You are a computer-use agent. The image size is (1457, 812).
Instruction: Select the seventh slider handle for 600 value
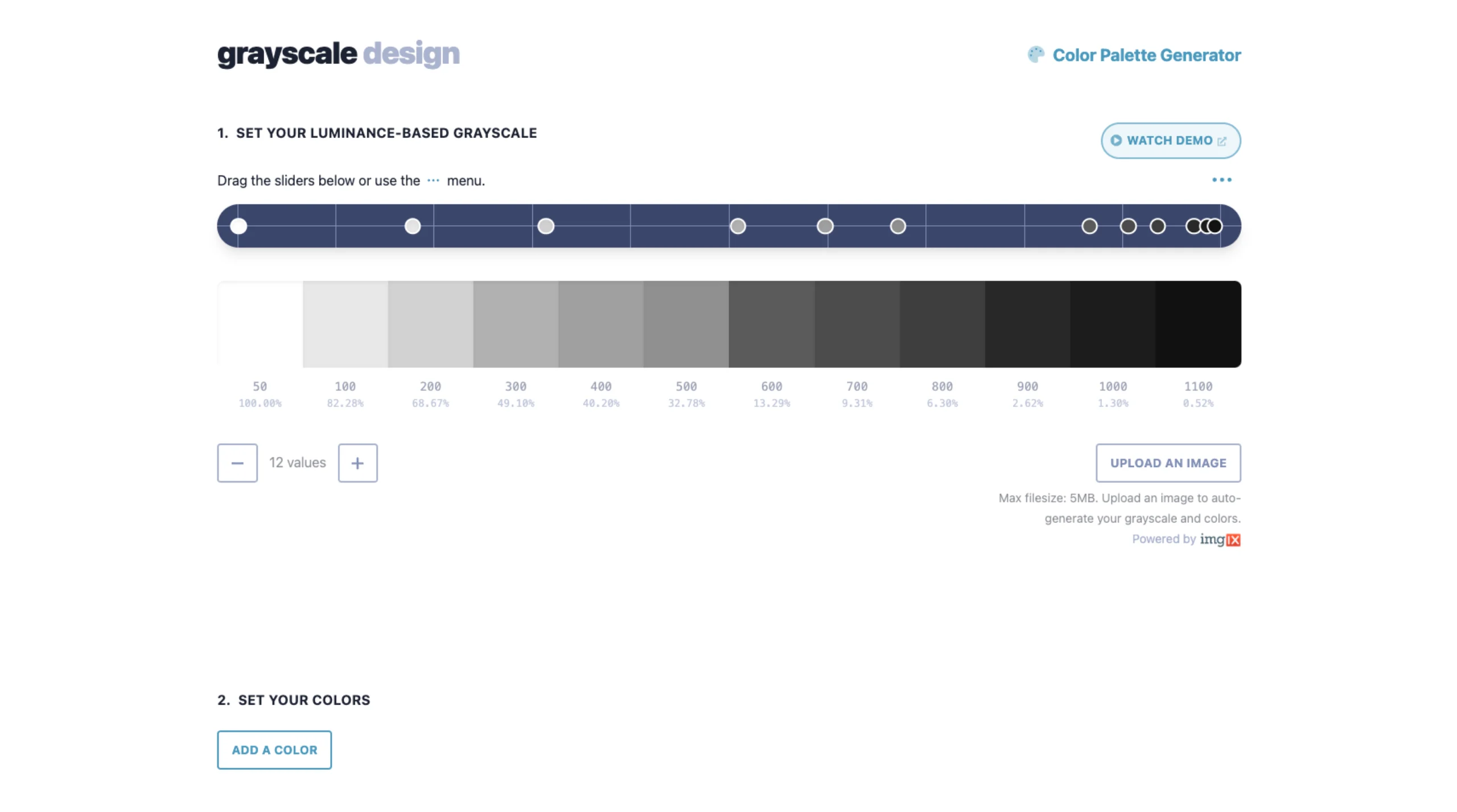click(1089, 226)
